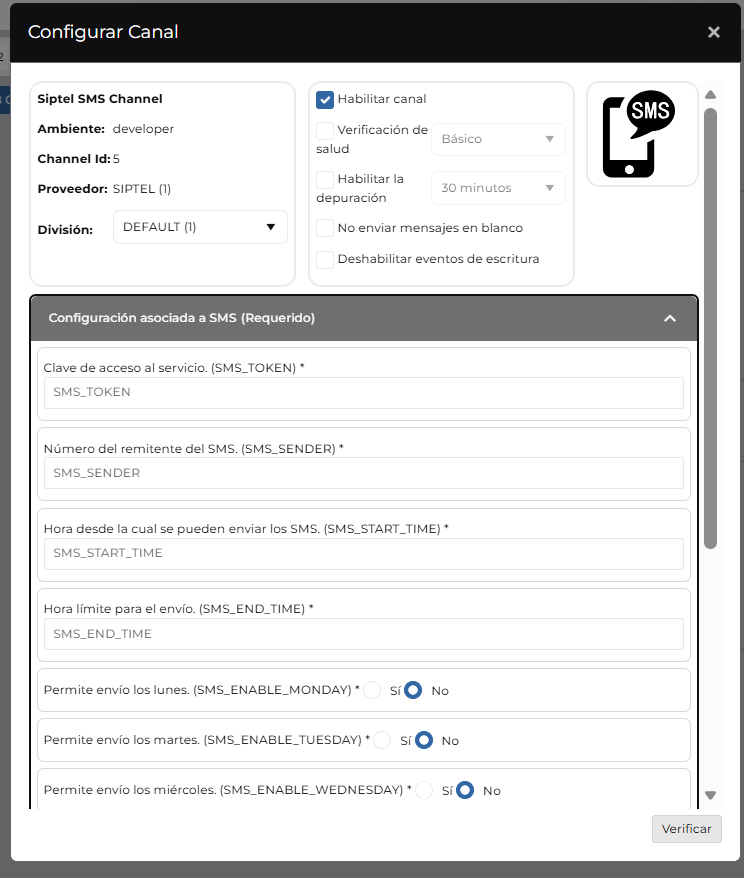Select No for SMS_ENABLE_MONDAY
Screen dimensions: 744x878
tap(413, 690)
